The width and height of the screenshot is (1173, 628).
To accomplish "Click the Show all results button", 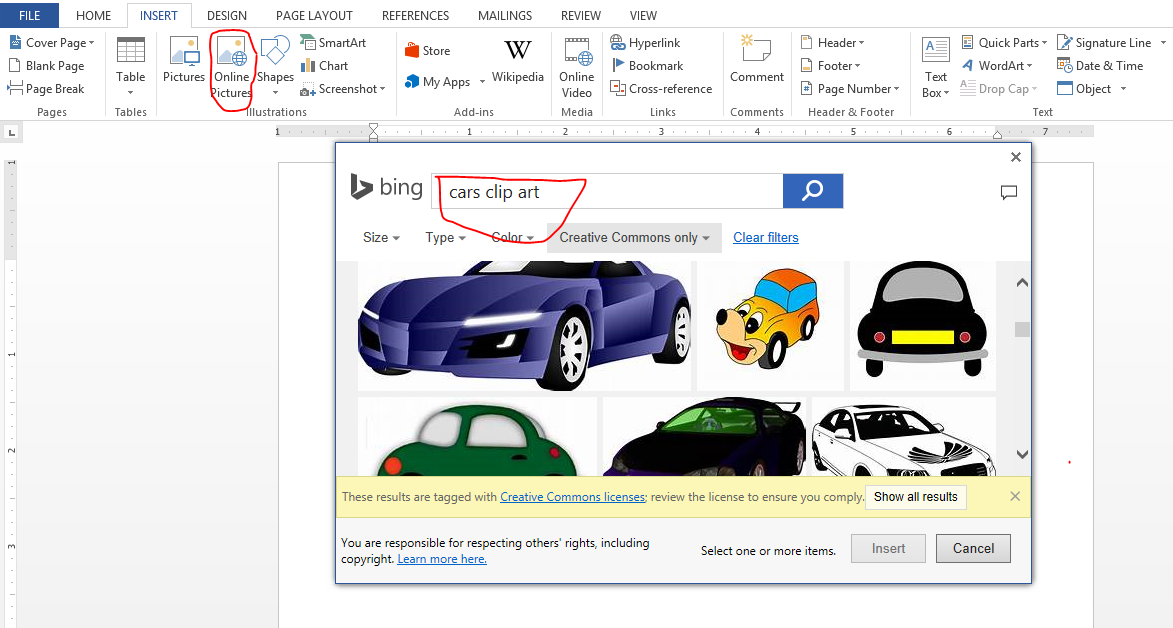I will (915, 497).
